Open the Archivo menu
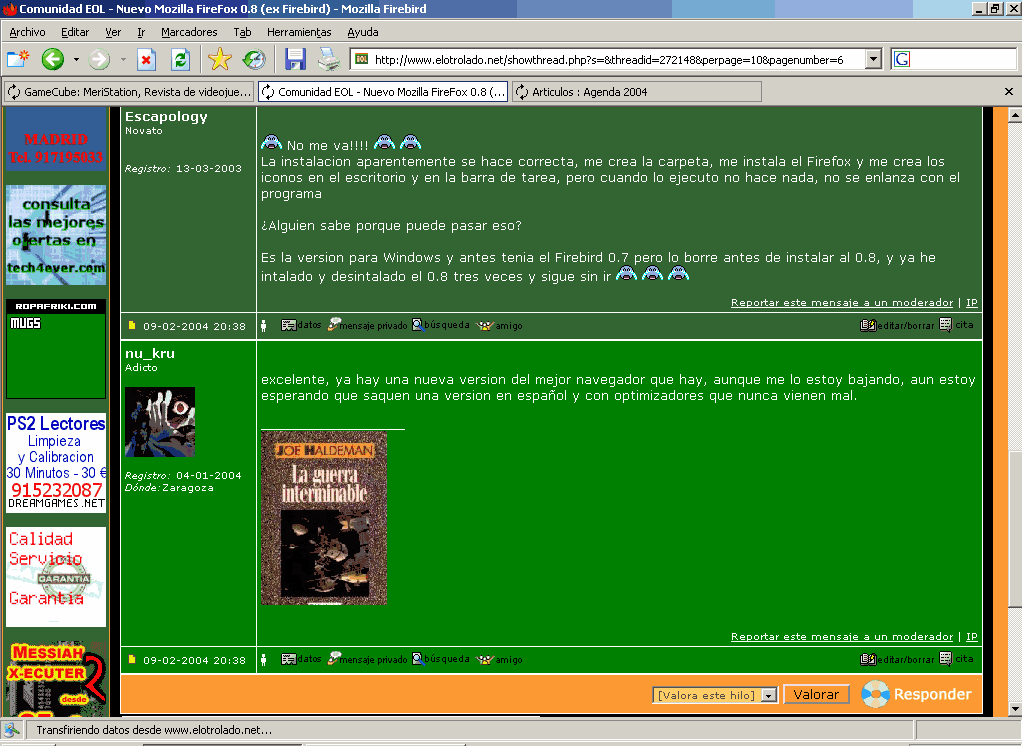The height and width of the screenshot is (746, 1022). click(x=27, y=32)
